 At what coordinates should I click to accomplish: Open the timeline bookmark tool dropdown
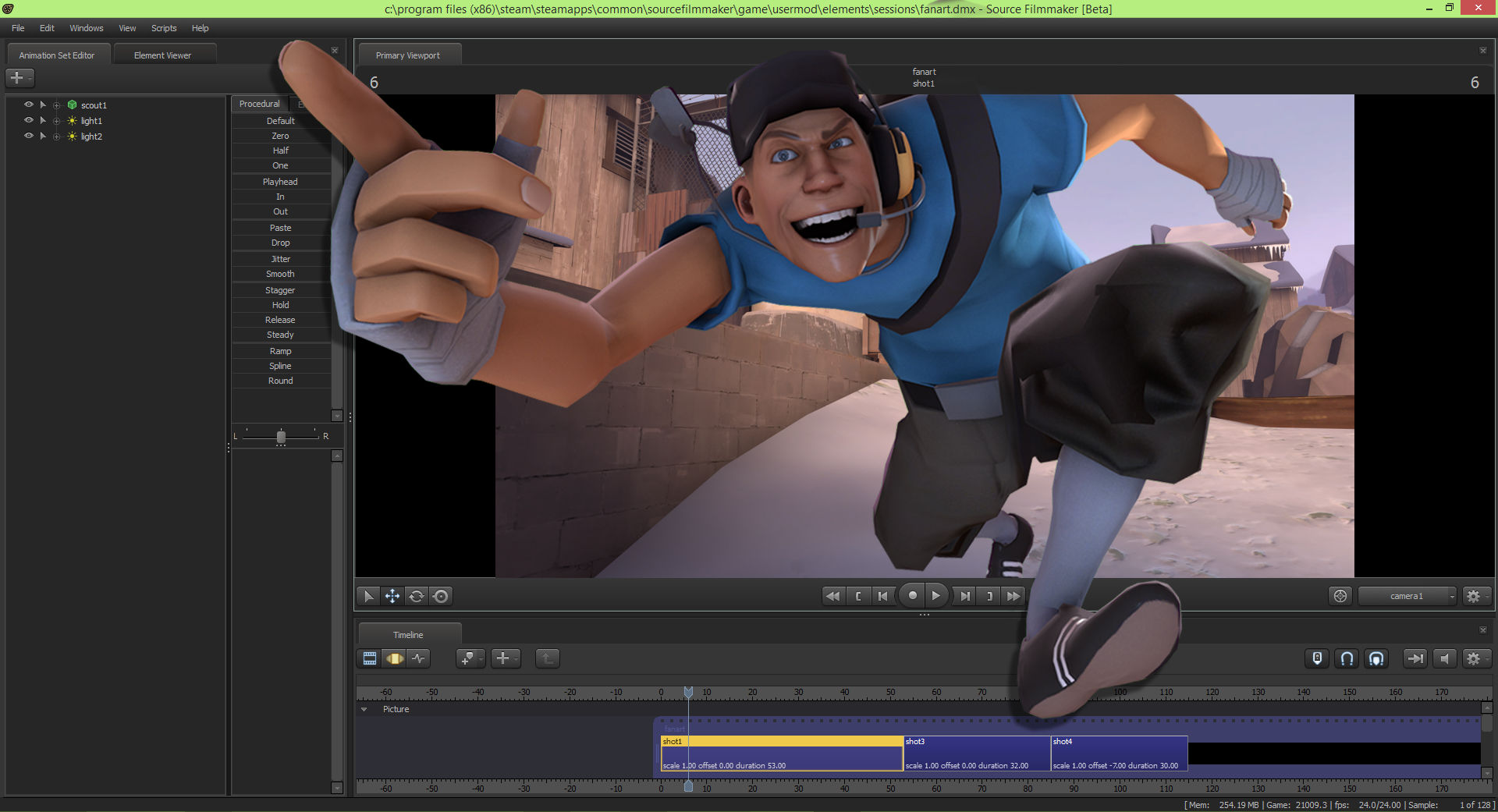pyautogui.click(x=470, y=658)
